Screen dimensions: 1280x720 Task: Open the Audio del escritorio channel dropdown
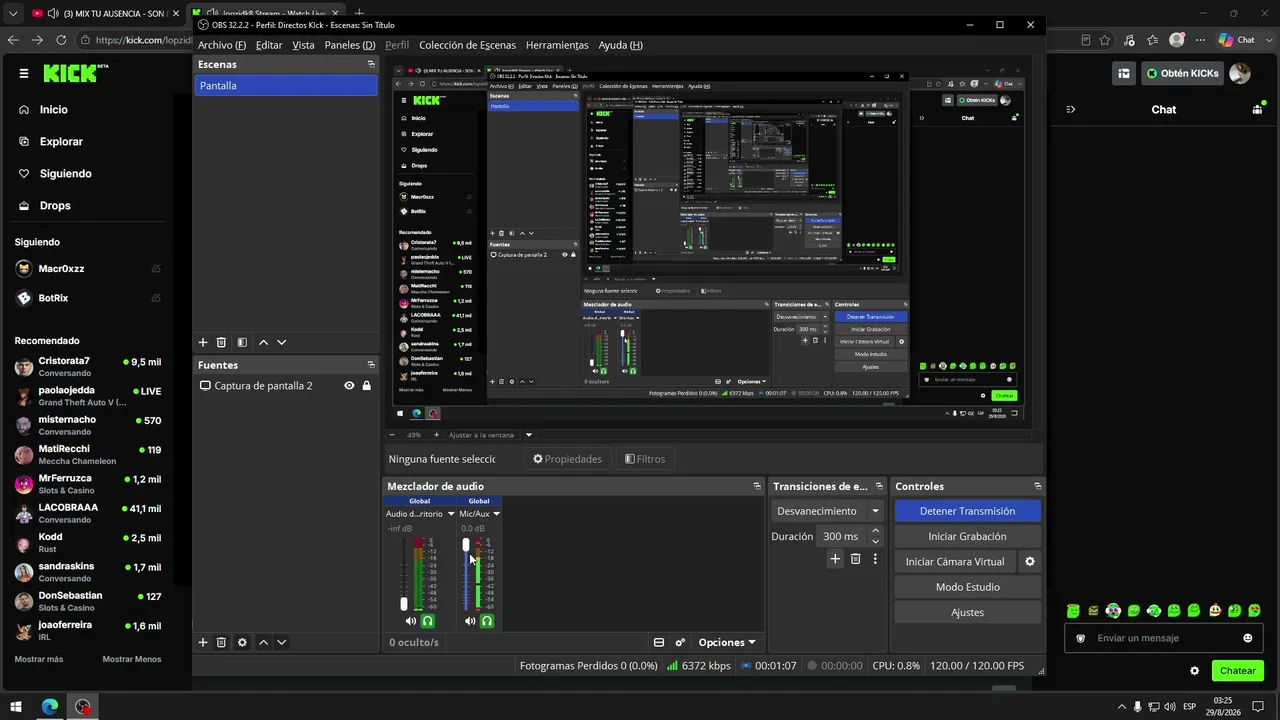[451, 514]
